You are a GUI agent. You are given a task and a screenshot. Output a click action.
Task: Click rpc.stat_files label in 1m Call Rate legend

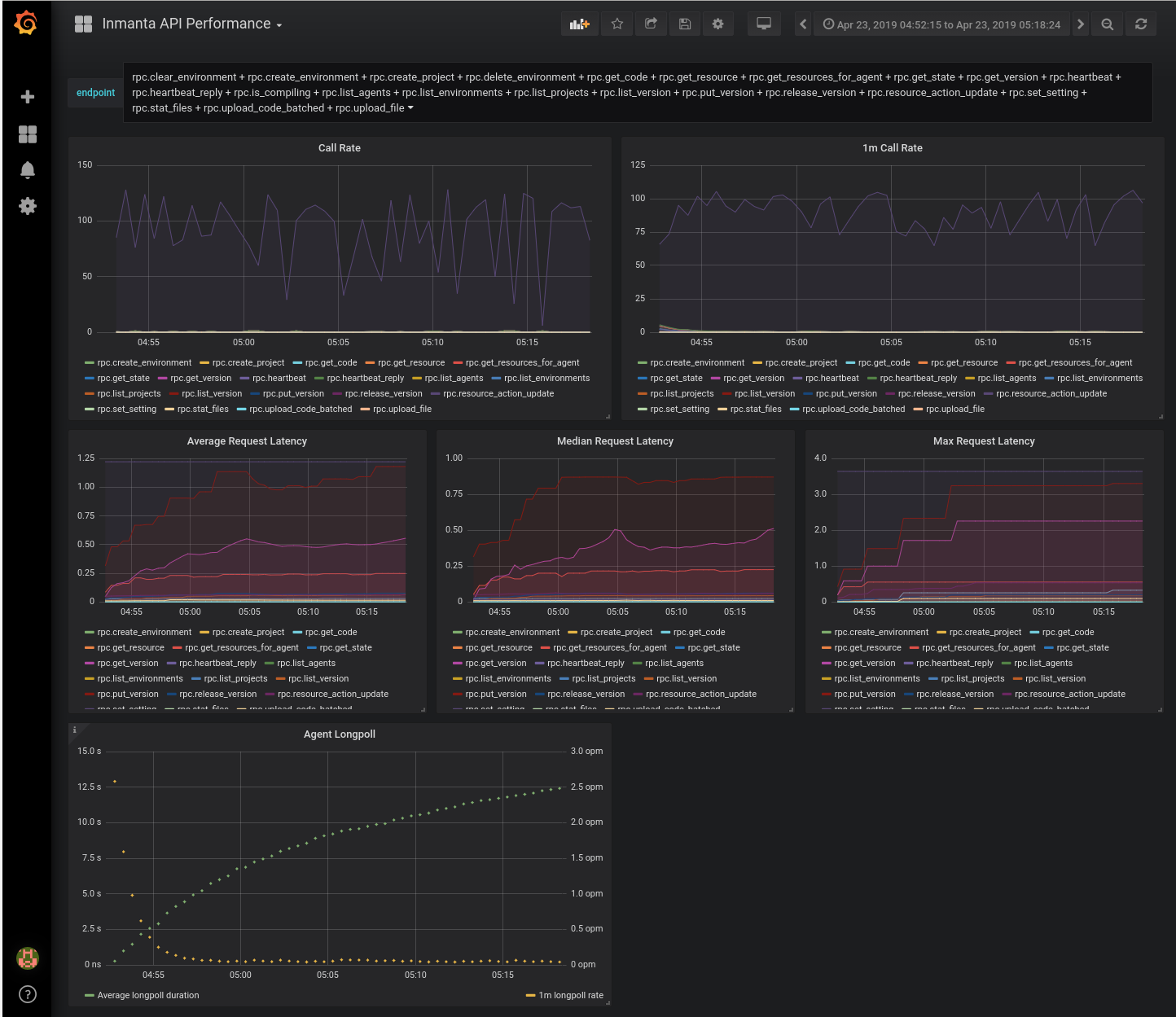[756, 410]
